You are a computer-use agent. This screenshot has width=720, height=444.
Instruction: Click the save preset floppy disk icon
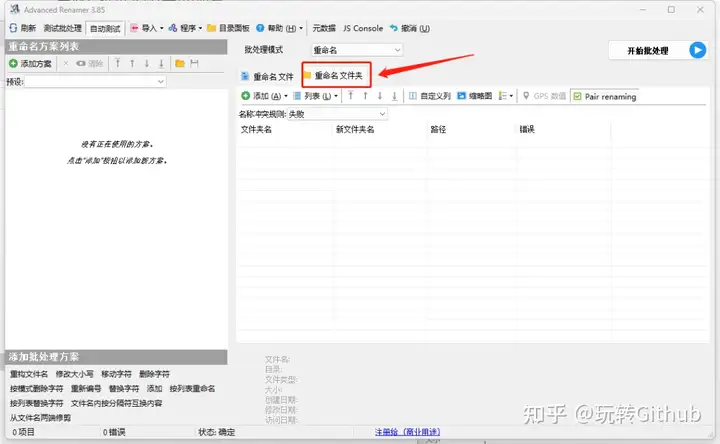click(194, 63)
